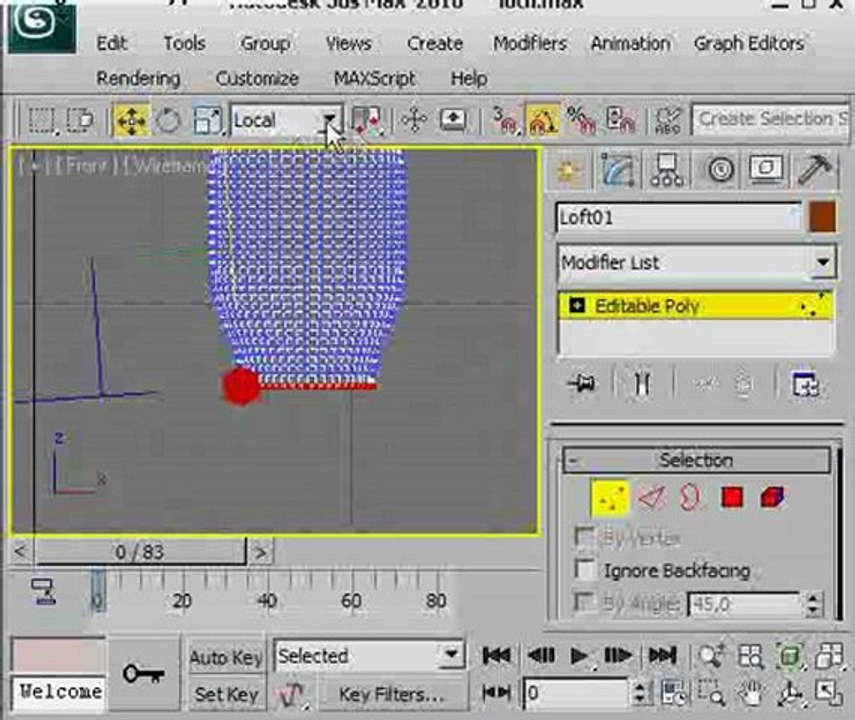Click the 3ds Max application logo button
This screenshot has width=855, height=720.
pyautogui.click(x=41, y=26)
